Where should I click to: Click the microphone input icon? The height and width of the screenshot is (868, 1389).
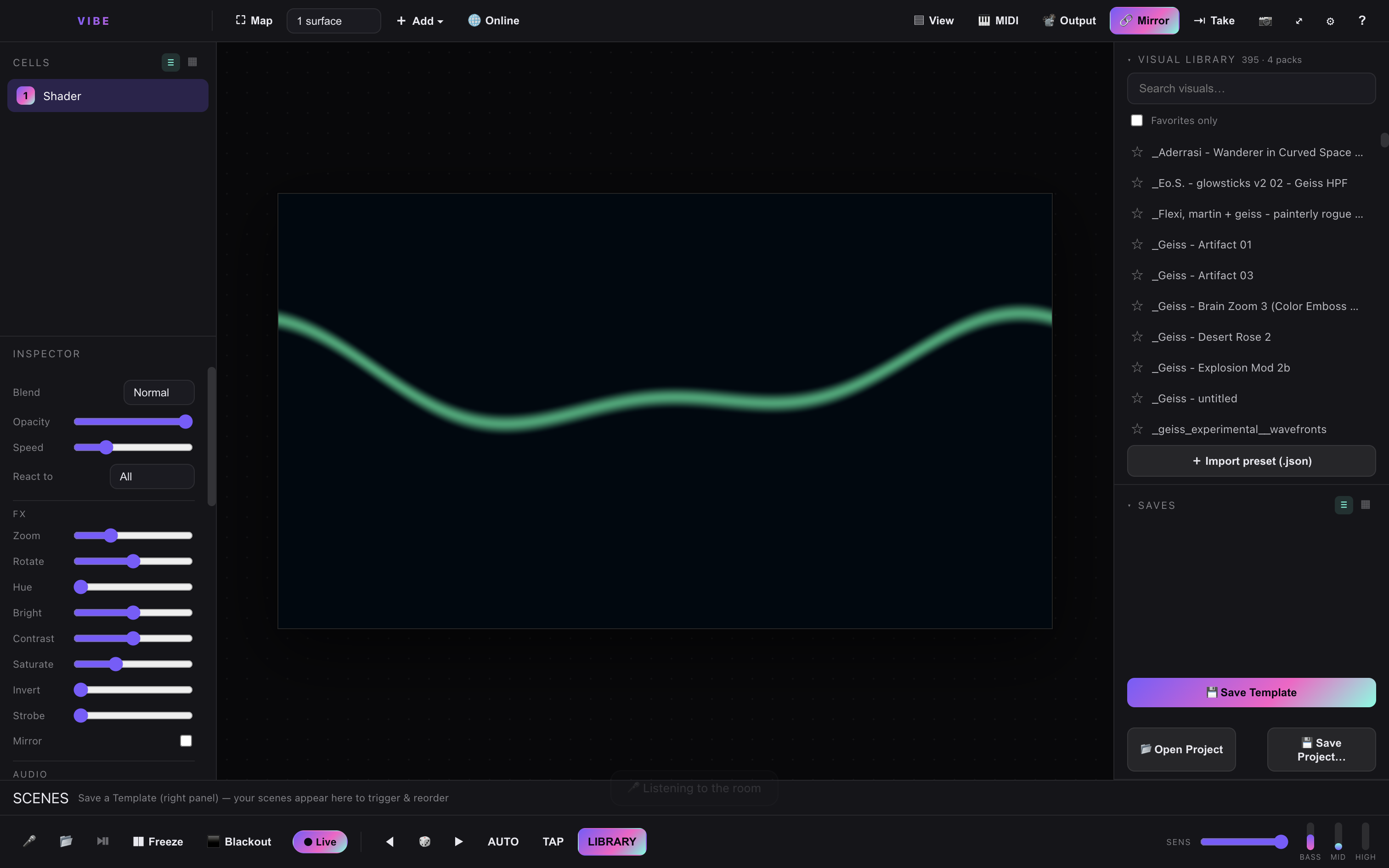click(29, 841)
